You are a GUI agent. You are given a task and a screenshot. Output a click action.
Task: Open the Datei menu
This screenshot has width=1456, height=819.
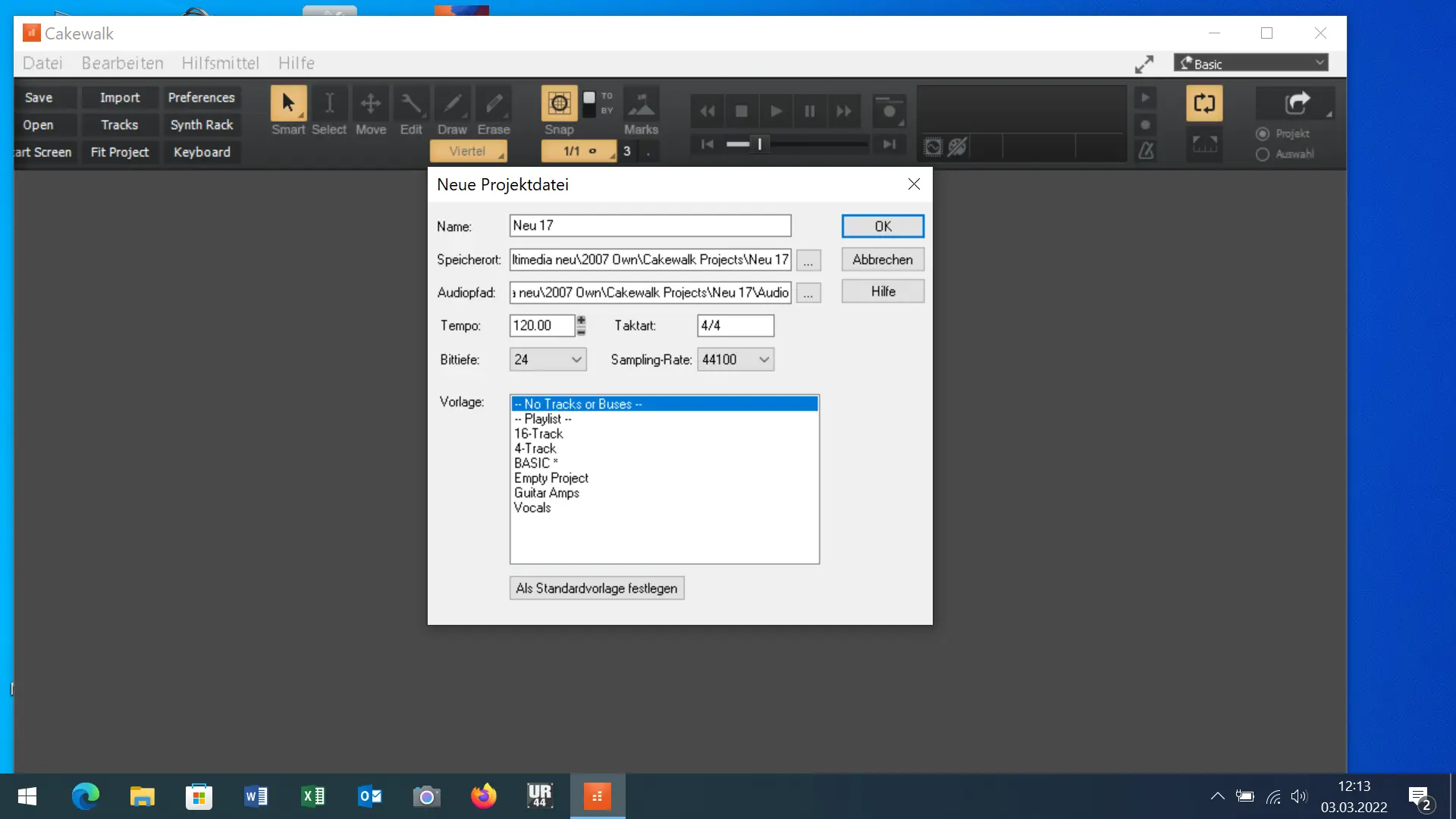pyautogui.click(x=42, y=63)
